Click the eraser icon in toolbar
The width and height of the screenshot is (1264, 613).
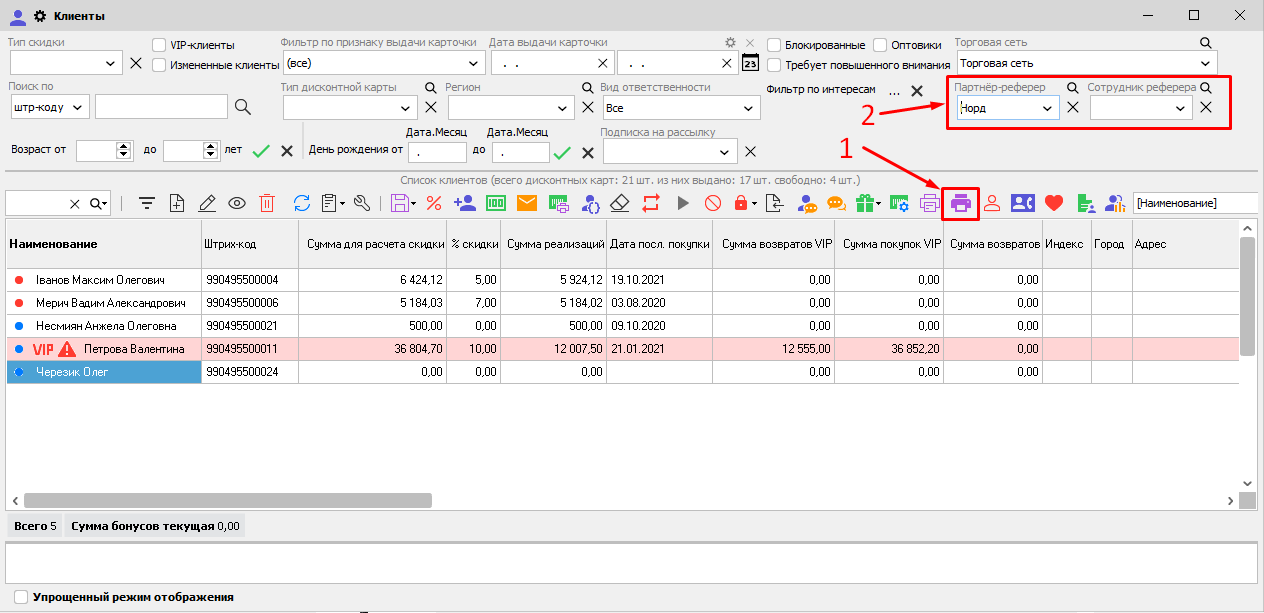tap(620, 203)
